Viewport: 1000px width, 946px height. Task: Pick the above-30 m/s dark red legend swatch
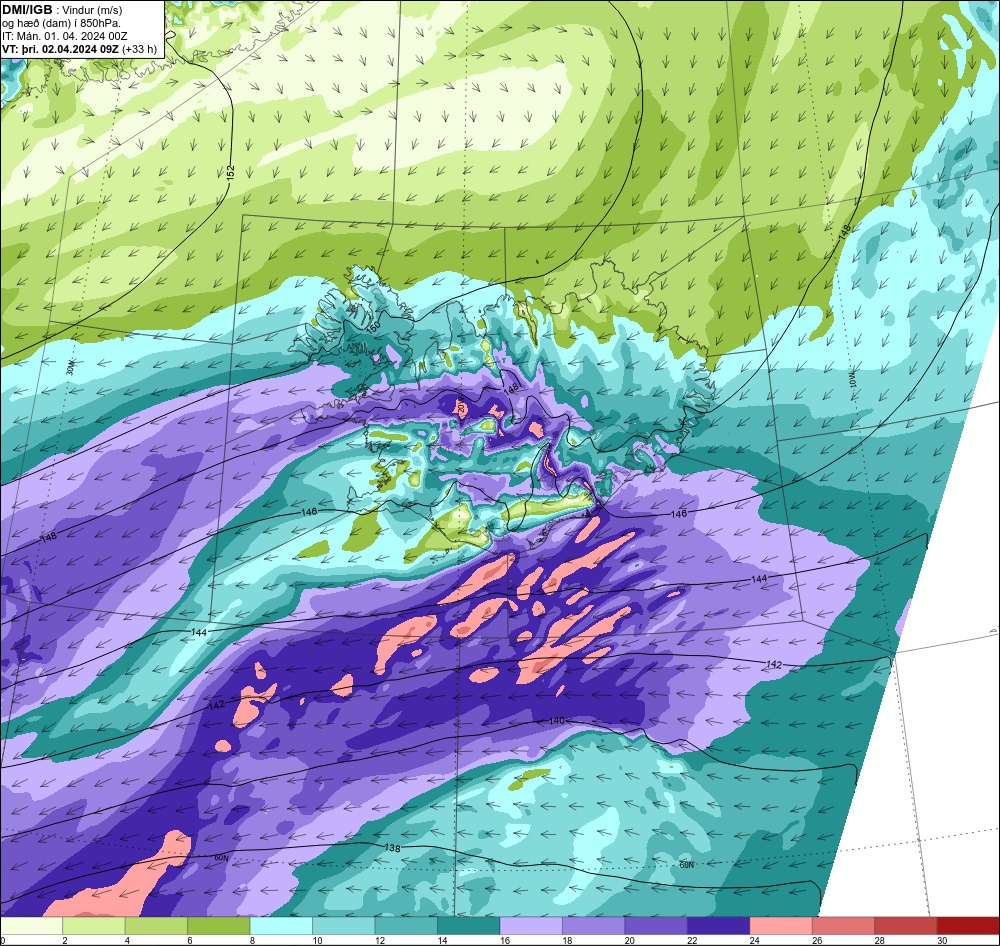(x=969, y=926)
